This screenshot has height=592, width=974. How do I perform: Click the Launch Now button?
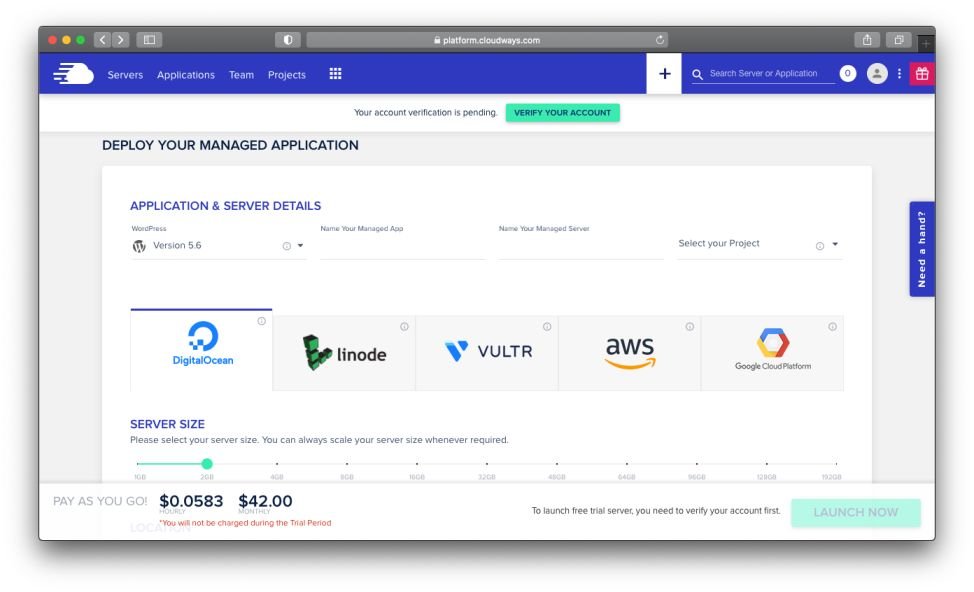click(855, 512)
